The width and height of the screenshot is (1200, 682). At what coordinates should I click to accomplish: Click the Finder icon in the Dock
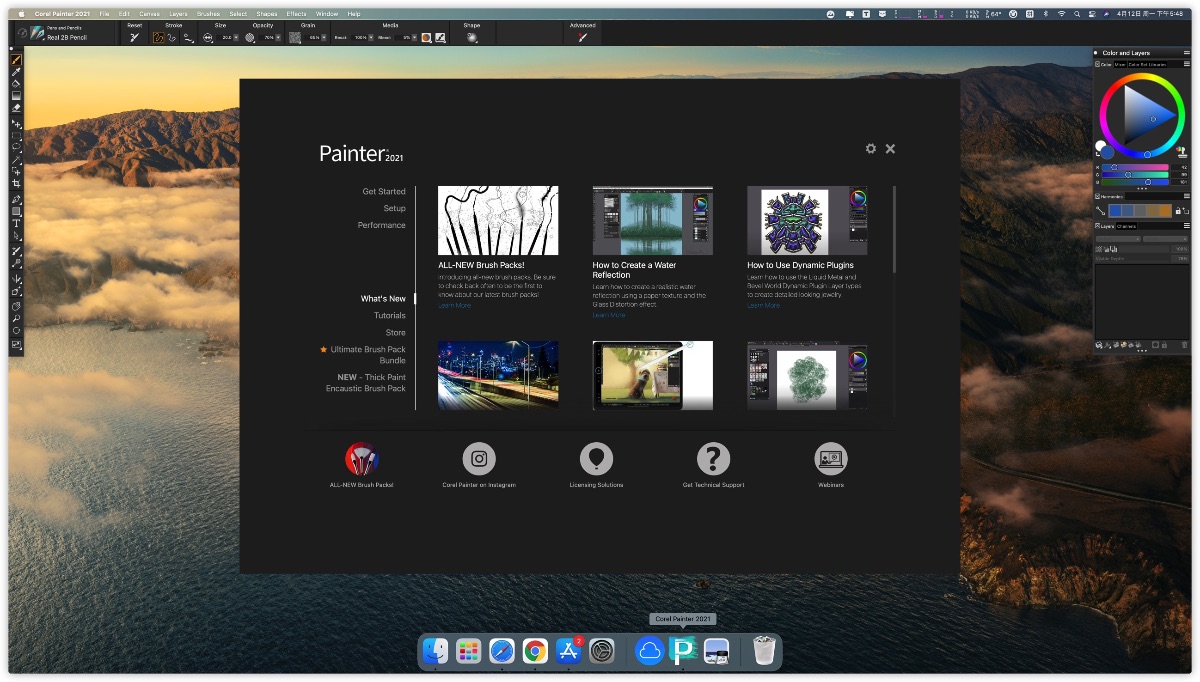click(435, 652)
